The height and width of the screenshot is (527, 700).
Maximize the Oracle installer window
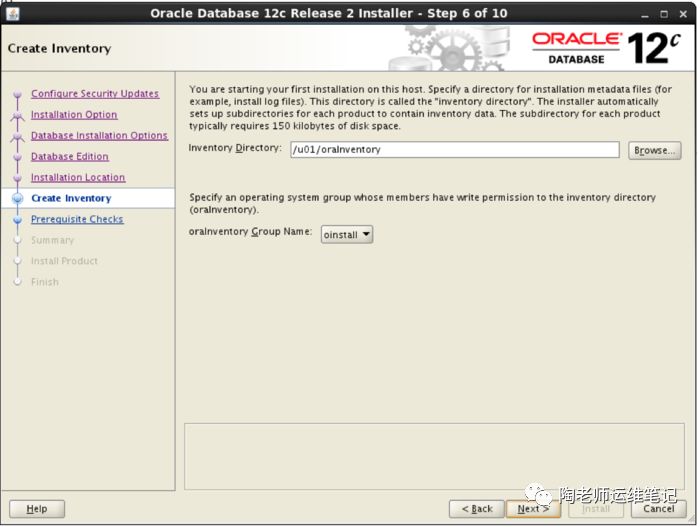pyautogui.click(x=664, y=14)
